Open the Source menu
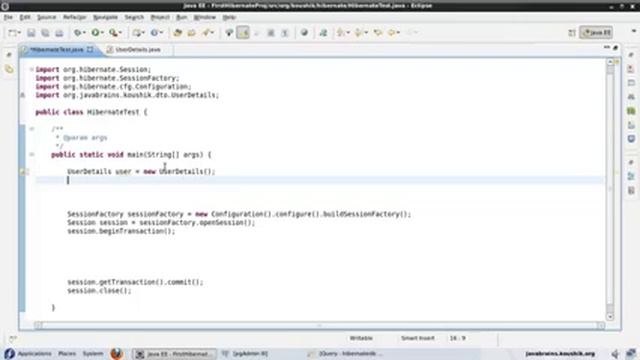 click(x=47, y=17)
